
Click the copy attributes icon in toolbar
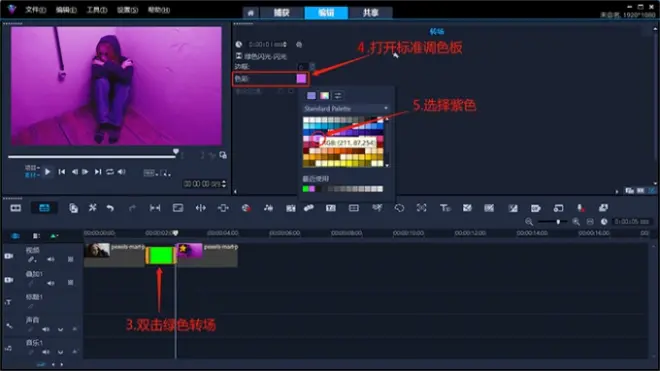[73, 208]
